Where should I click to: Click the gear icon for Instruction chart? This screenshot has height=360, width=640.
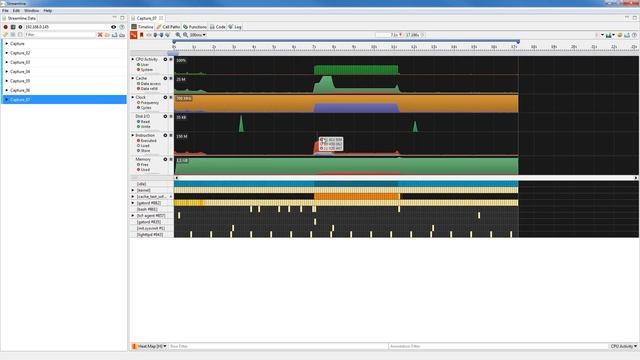[x=165, y=136]
